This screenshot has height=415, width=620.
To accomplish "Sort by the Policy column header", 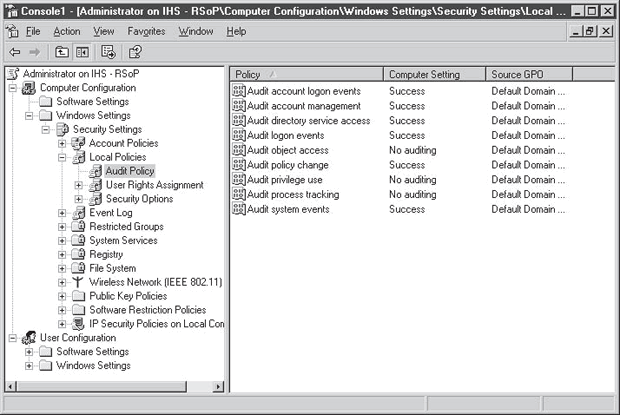I will (x=306, y=74).
